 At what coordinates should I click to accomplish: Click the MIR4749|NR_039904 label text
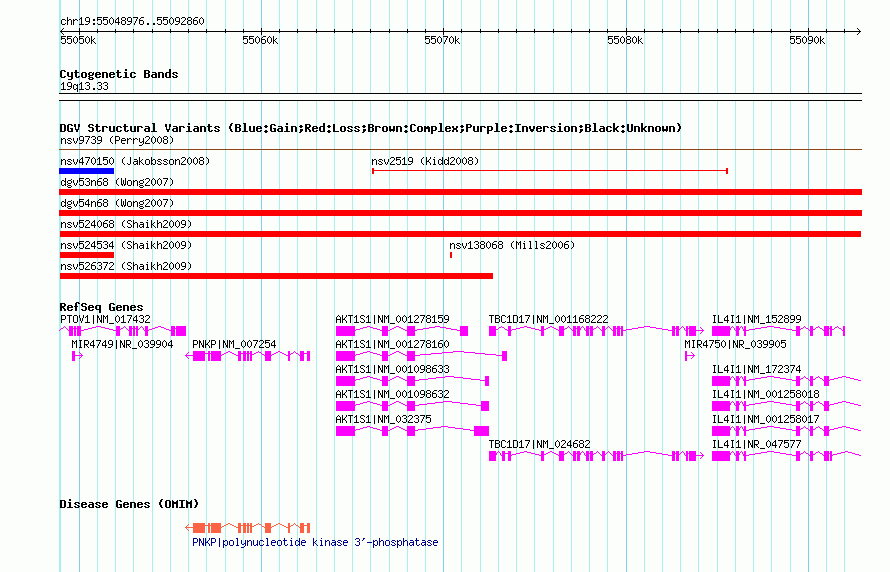point(122,344)
